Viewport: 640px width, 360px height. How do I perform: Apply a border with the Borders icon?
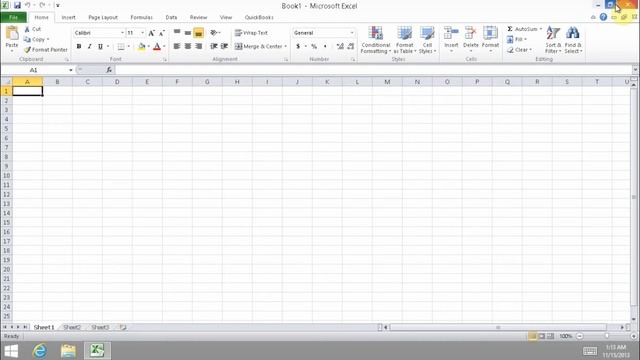121,47
